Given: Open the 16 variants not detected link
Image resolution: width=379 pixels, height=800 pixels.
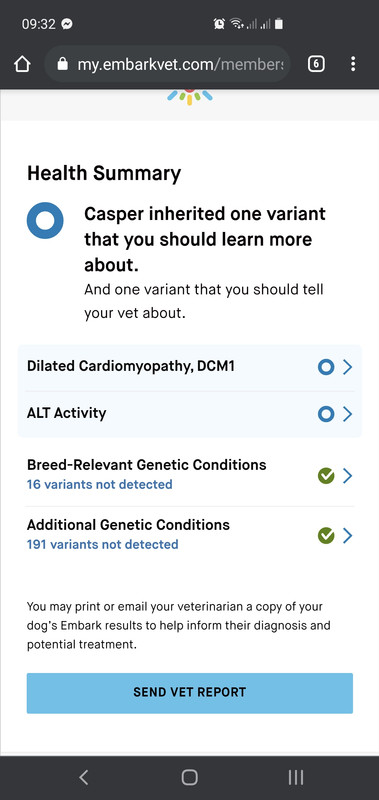Looking at the screenshot, I should [99, 484].
